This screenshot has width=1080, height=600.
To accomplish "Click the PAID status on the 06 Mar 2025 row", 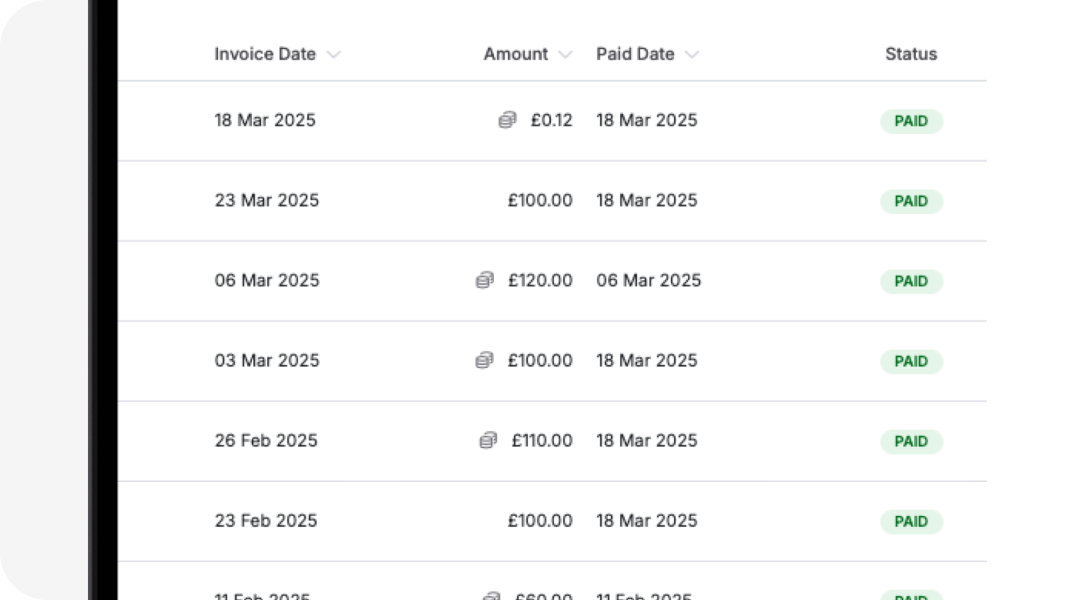I will [x=911, y=281].
